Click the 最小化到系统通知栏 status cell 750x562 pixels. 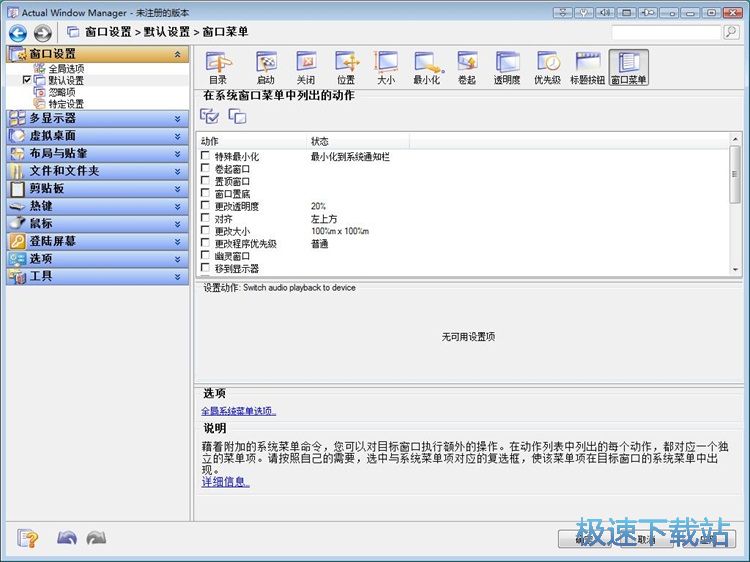coord(350,156)
